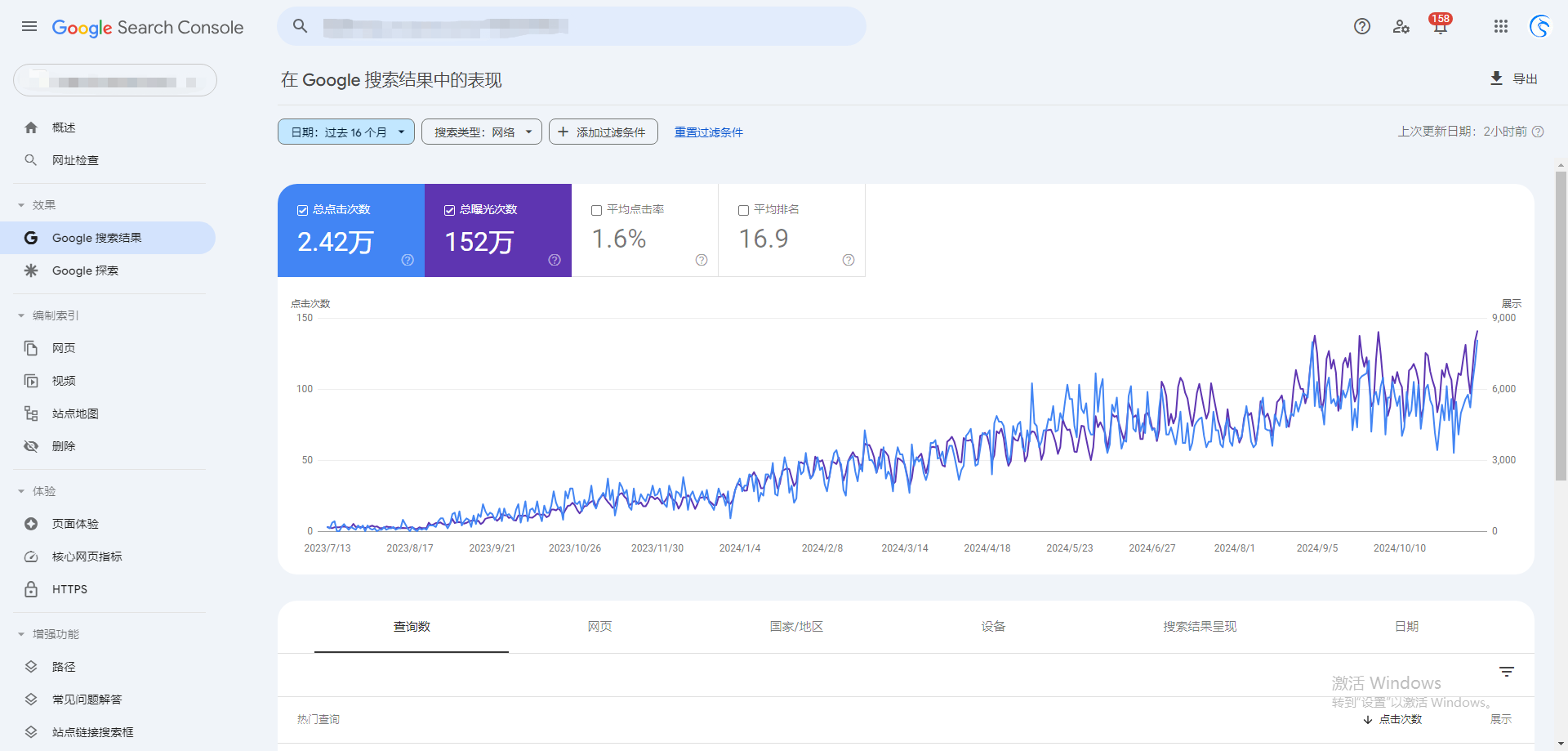Click the 导出 download icon
The height and width of the screenshot is (751, 1568).
click(1496, 78)
